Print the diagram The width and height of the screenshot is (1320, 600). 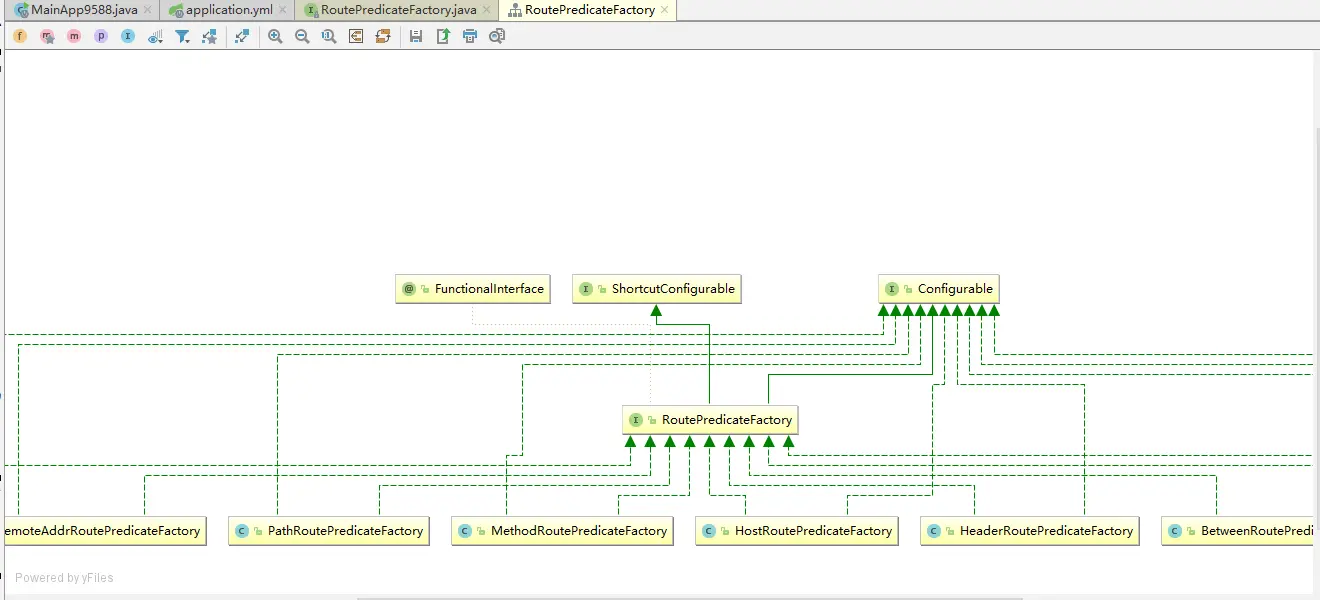click(470, 36)
